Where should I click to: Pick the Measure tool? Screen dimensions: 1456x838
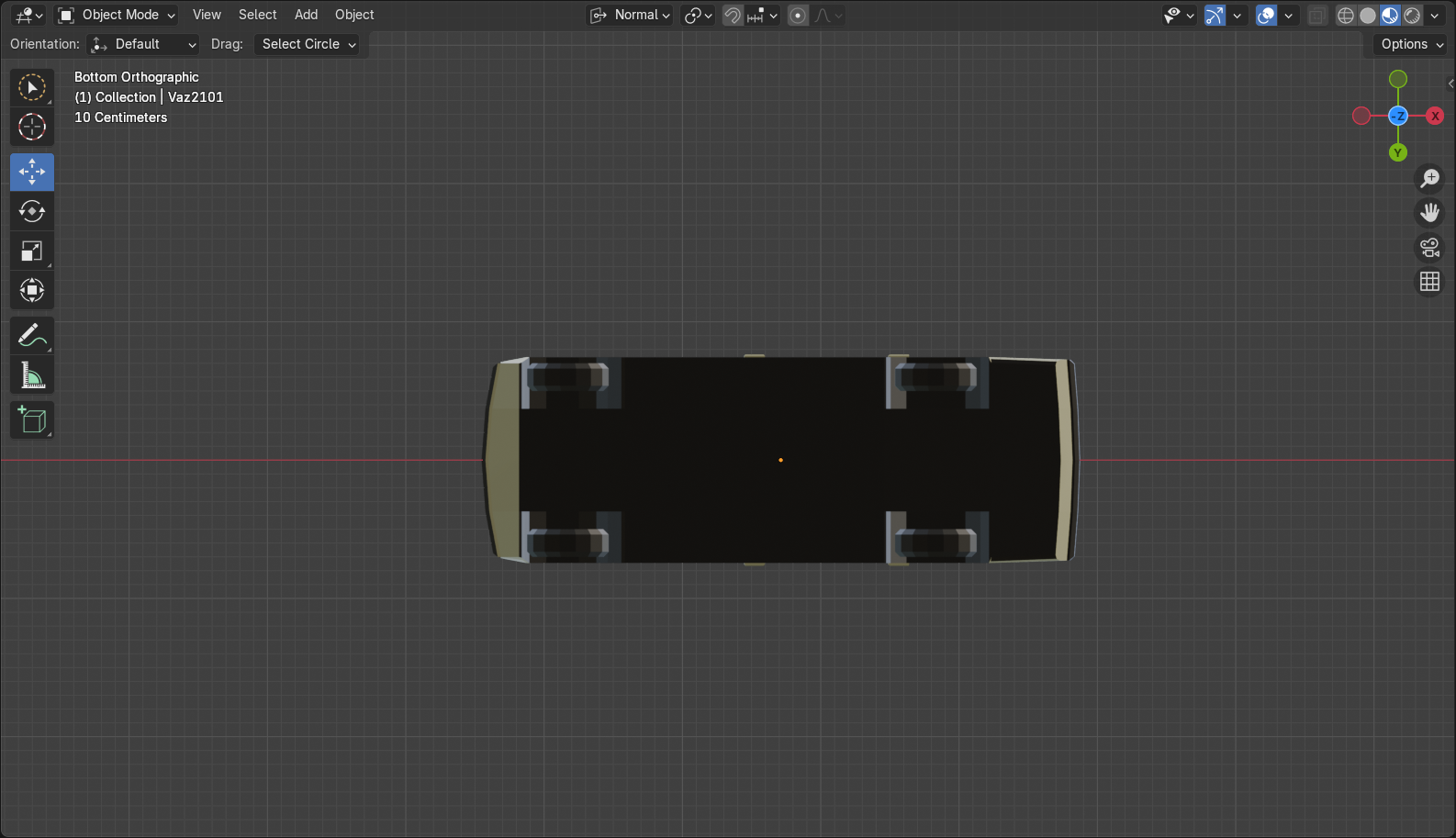click(x=32, y=375)
